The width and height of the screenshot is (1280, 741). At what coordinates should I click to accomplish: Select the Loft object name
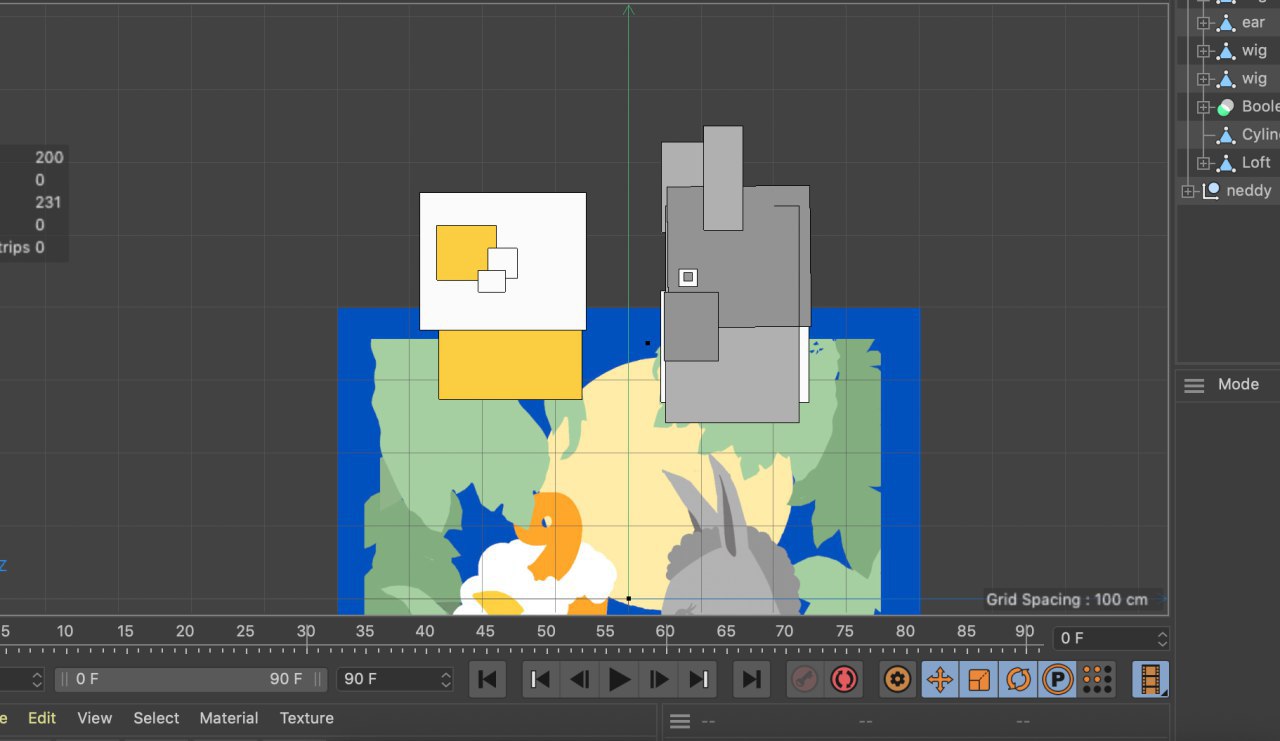pyautogui.click(x=1256, y=162)
